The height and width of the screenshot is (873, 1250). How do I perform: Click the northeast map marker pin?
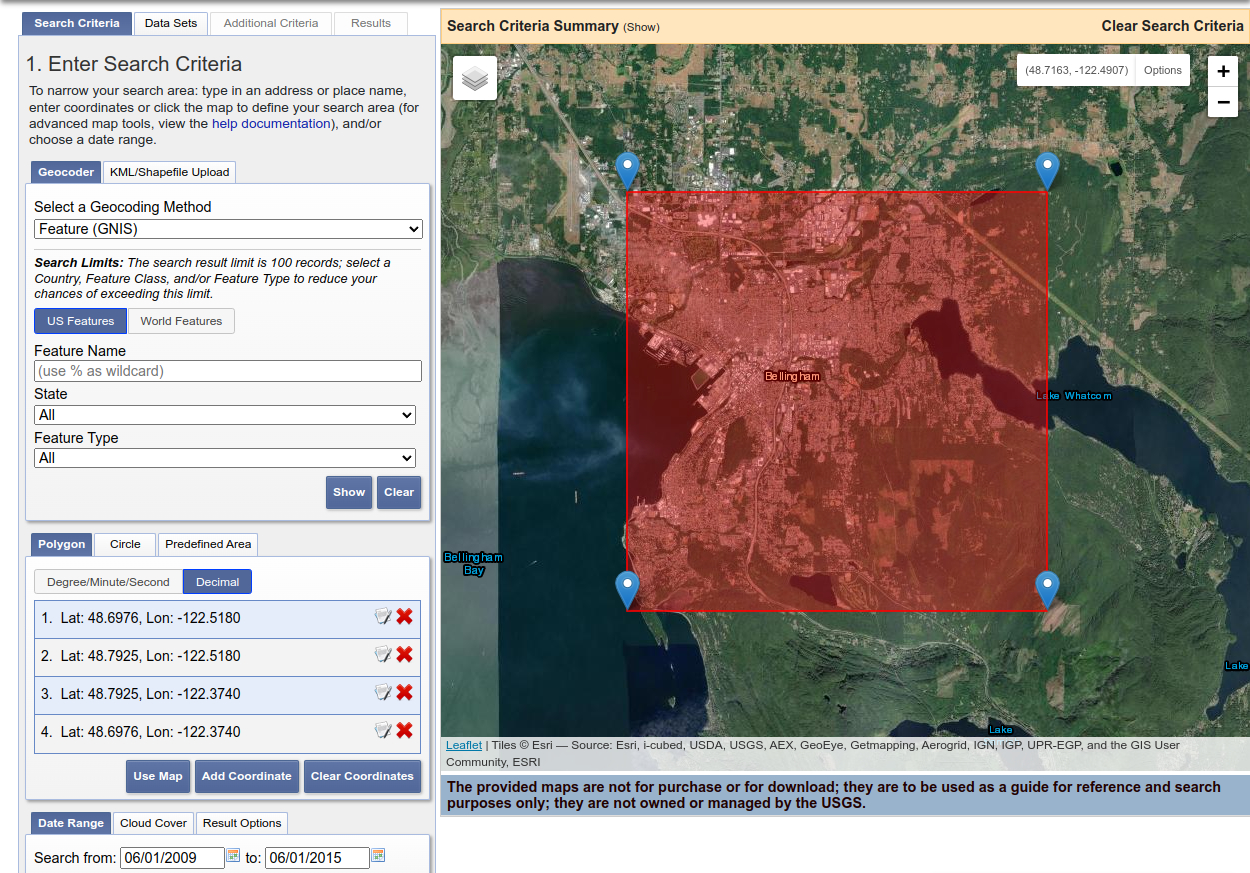1047,170
